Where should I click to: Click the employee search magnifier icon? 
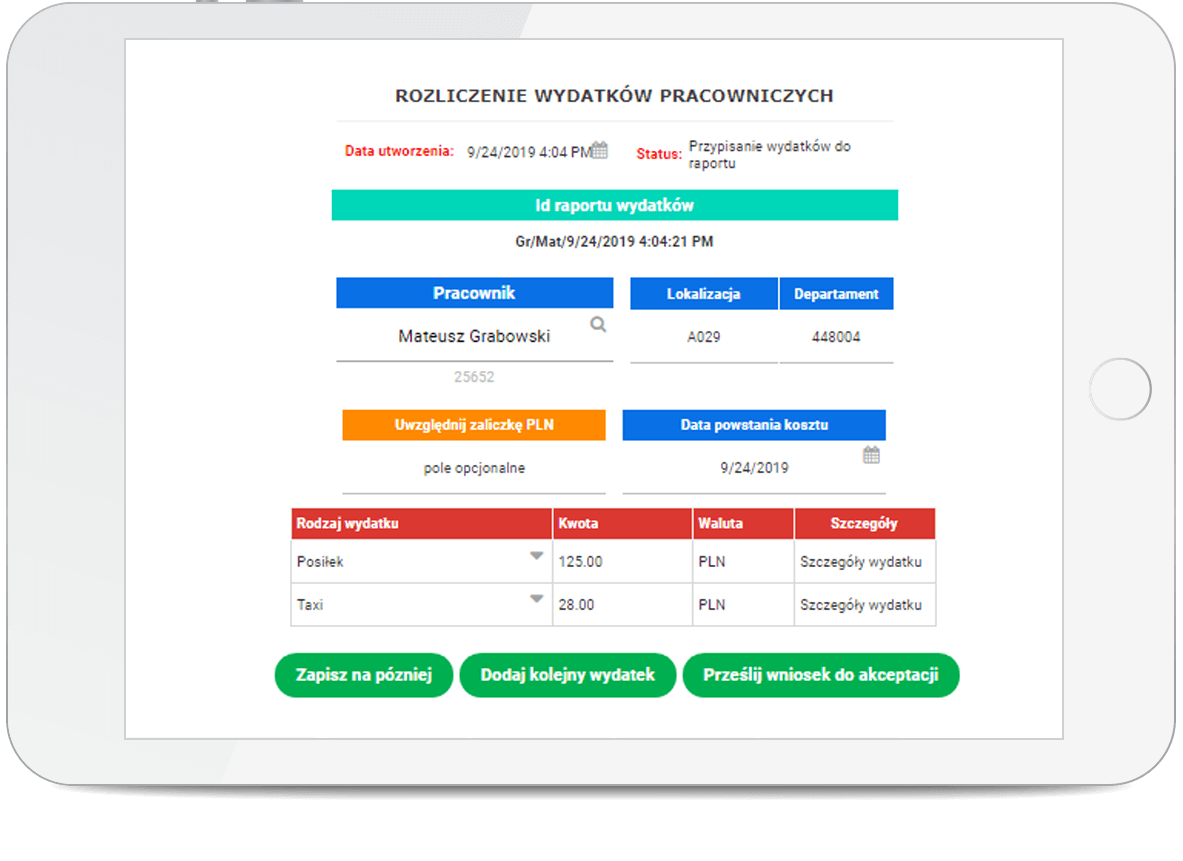[598, 324]
